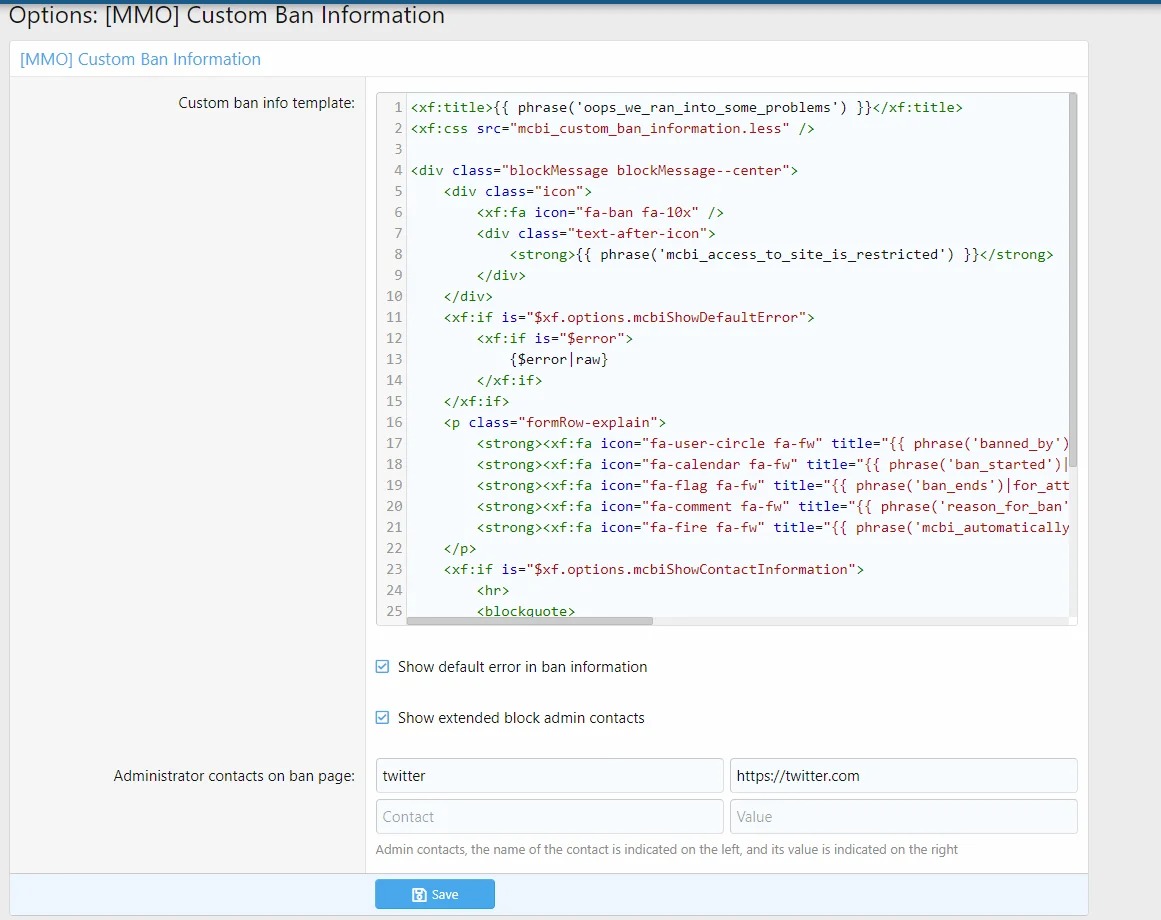The image size is (1161, 920).
Task: Click the 'Custom ban info template:' label
Action: tap(266, 103)
